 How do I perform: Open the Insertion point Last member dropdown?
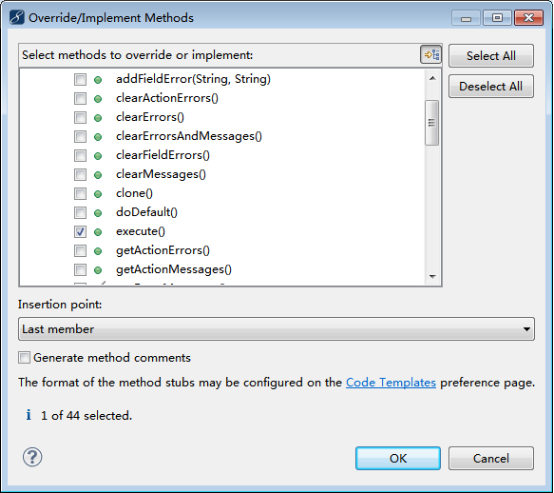click(276, 329)
